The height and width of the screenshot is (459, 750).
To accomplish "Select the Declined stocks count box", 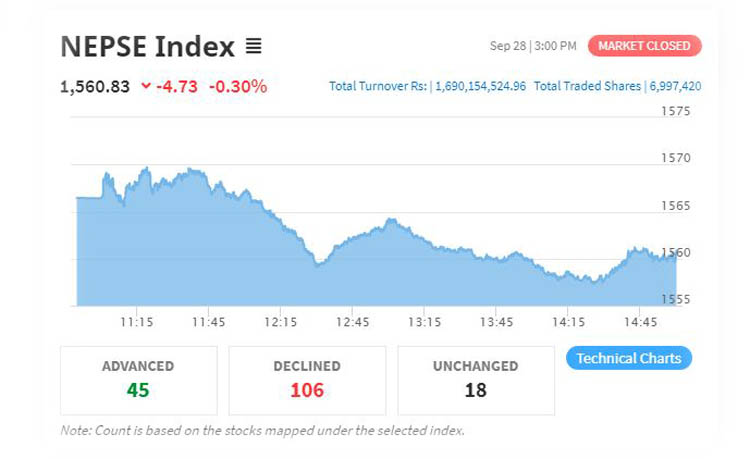I will (x=307, y=380).
